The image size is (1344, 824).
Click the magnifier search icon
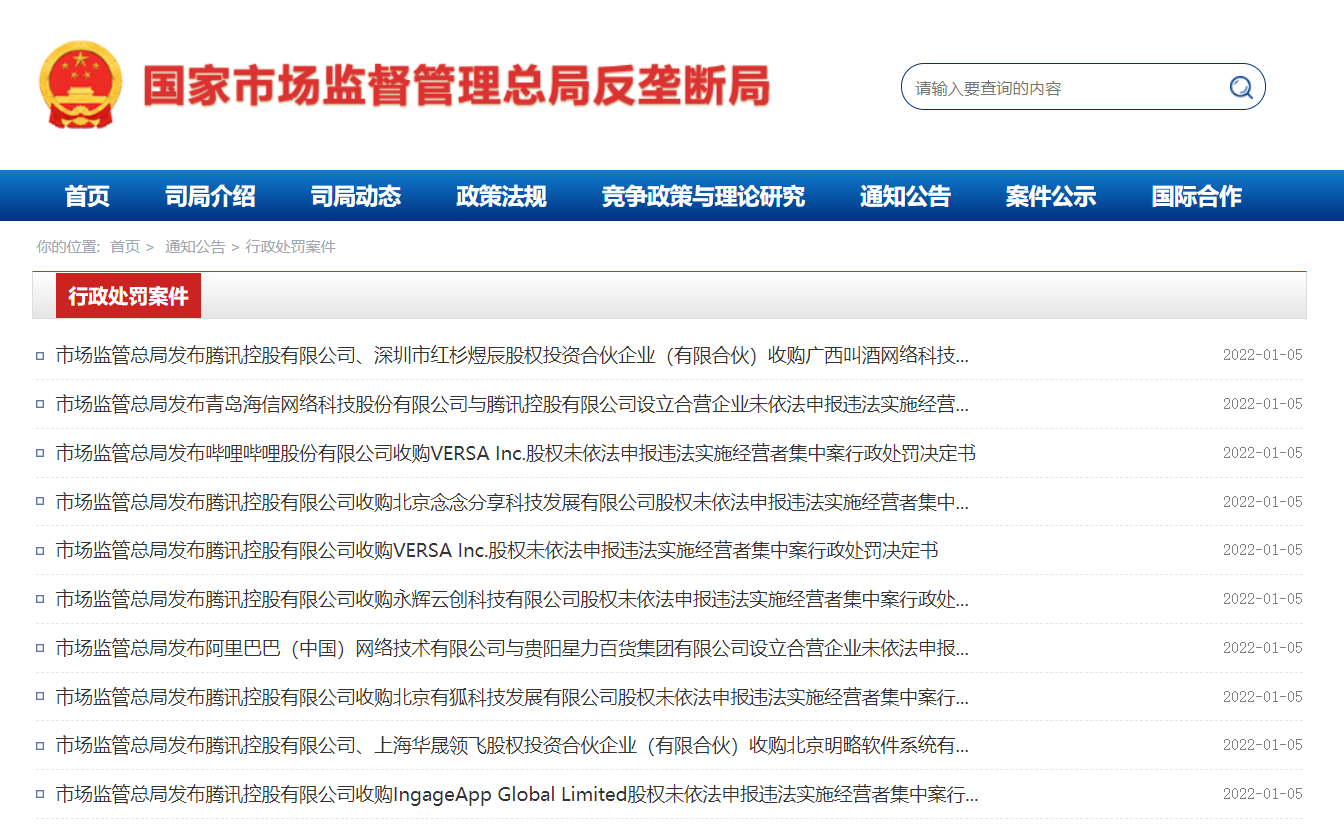[x=1241, y=87]
